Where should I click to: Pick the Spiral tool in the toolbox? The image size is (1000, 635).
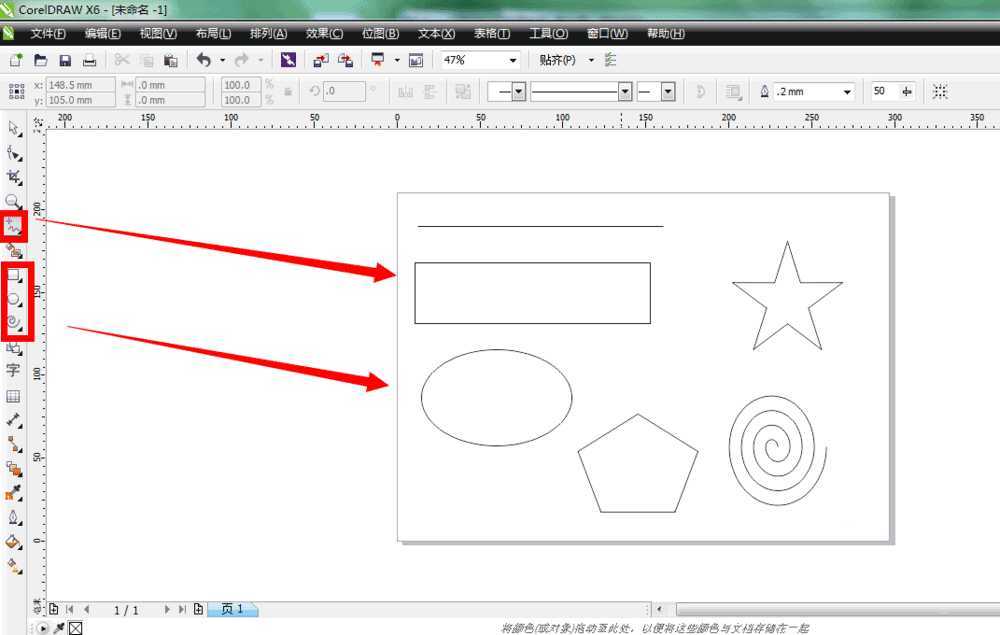(x=14, y=323)
